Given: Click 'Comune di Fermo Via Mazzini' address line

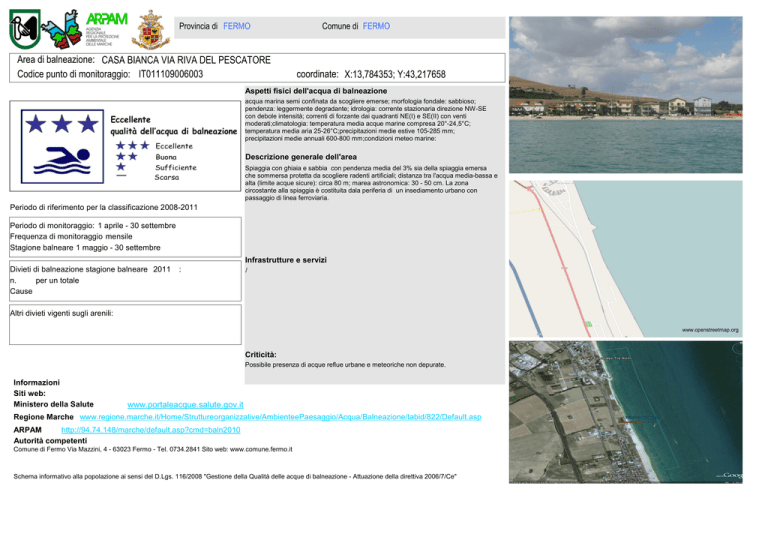Looking at the screenshot, I should click(x=153, y=449).
